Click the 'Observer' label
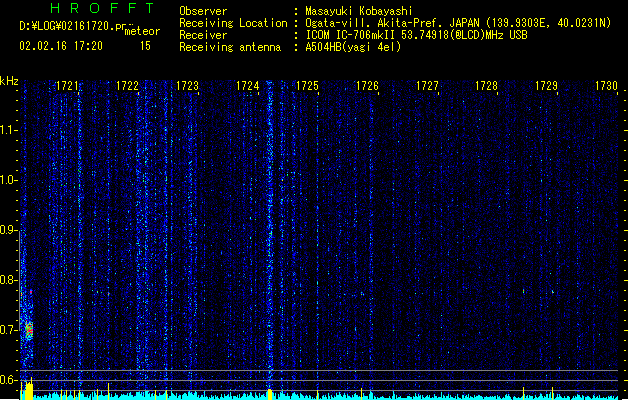 coord(203,11)
